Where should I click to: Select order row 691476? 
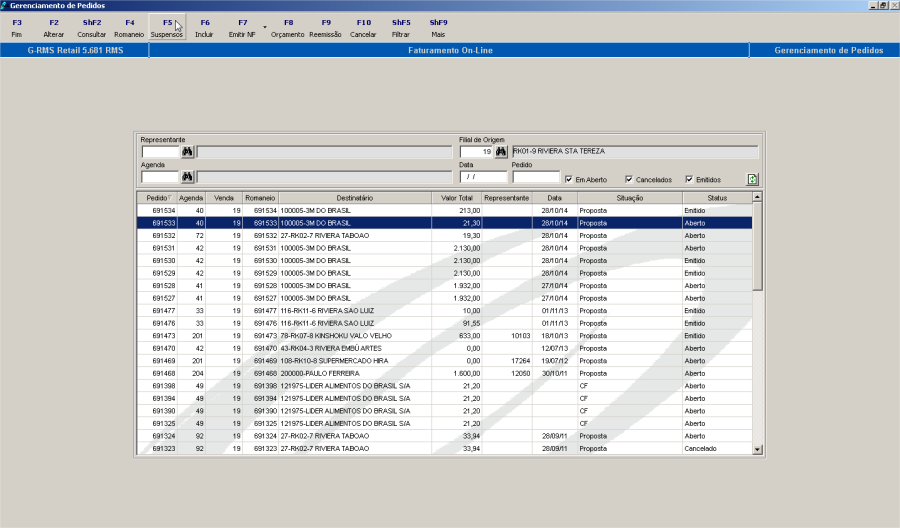tap(444, 324)
